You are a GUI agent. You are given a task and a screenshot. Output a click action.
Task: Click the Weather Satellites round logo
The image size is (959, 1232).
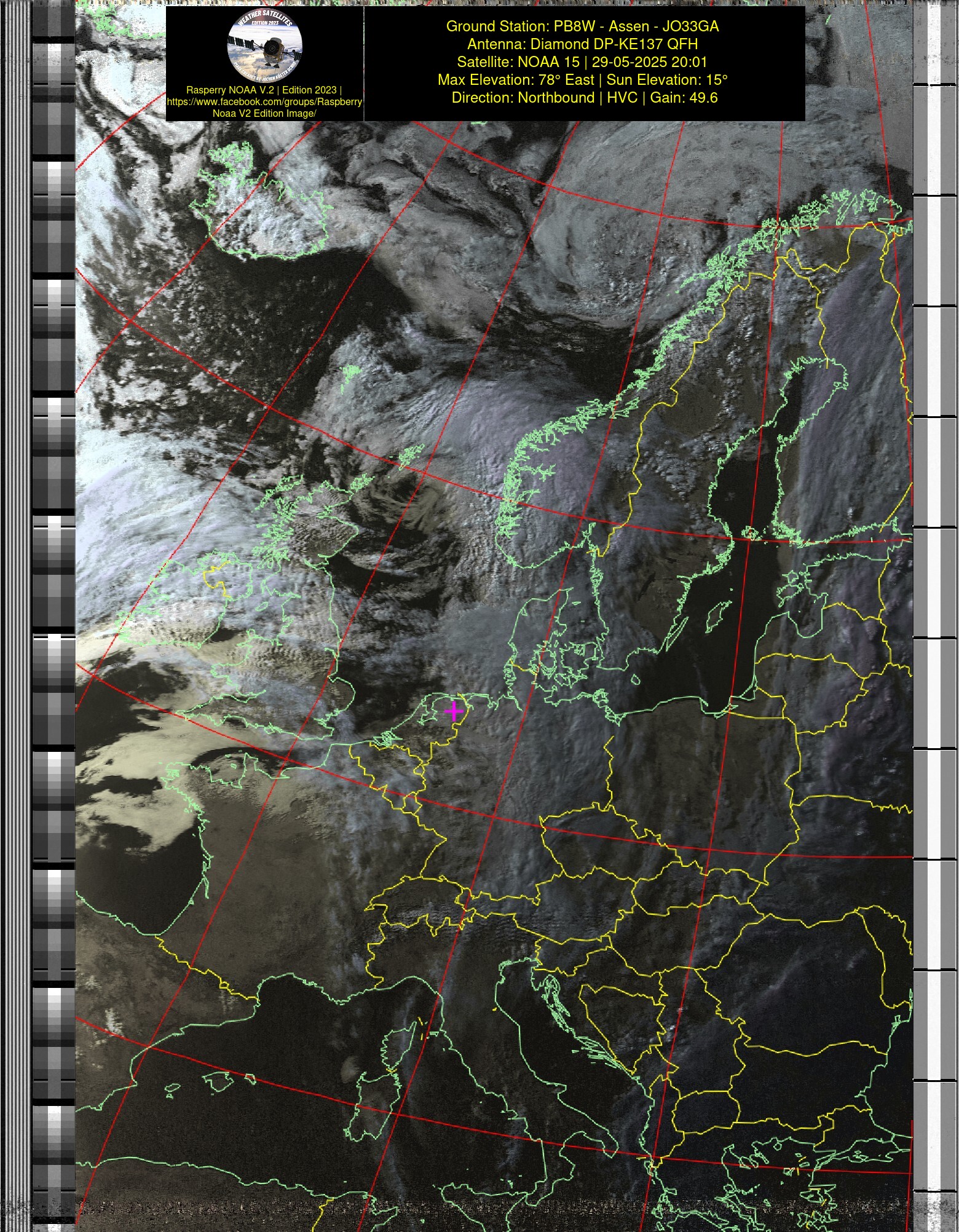coord(264,45)
